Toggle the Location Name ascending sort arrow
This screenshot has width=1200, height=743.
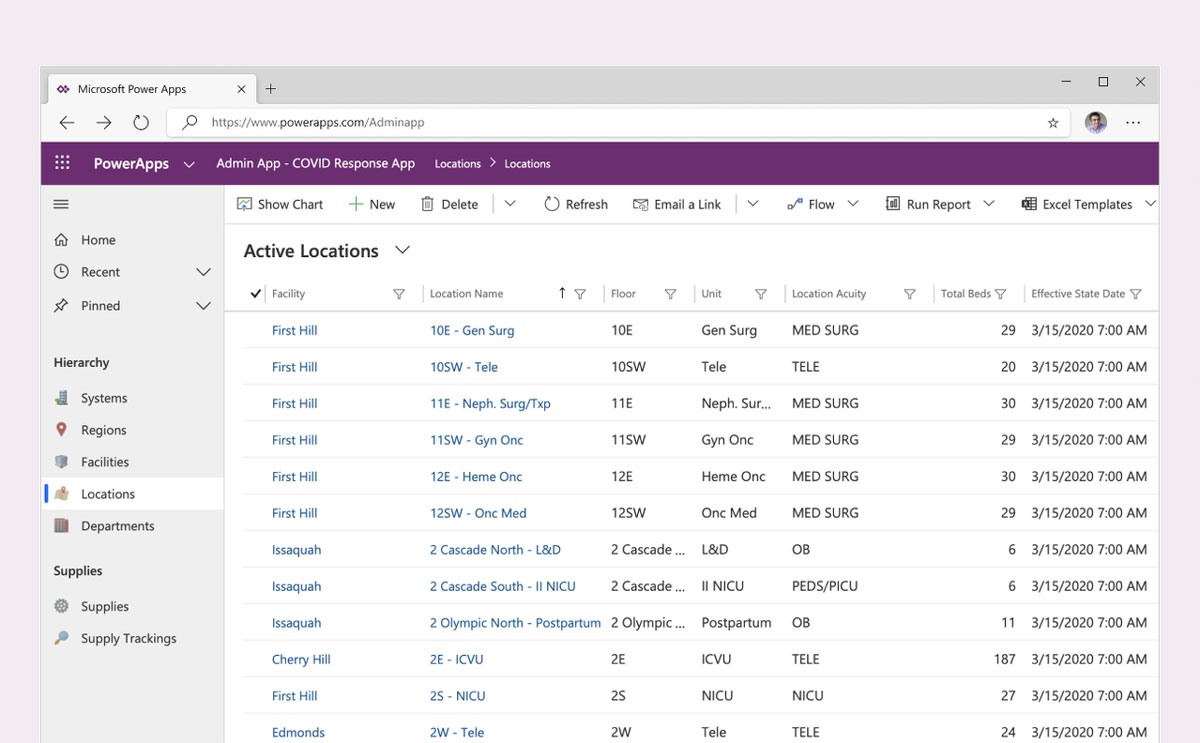point(562,293)
